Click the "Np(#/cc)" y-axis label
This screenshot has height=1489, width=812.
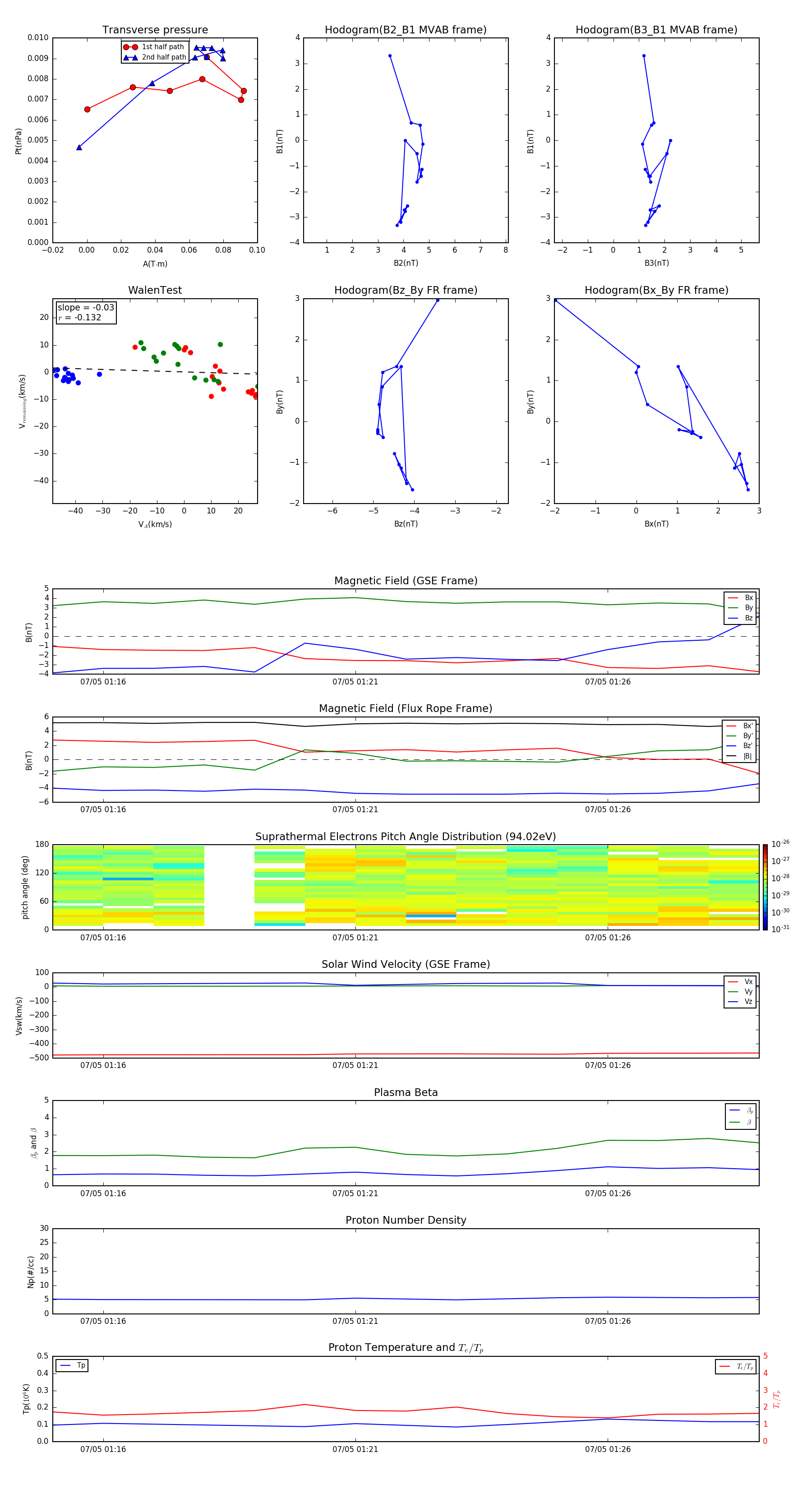pos(31,1272)
